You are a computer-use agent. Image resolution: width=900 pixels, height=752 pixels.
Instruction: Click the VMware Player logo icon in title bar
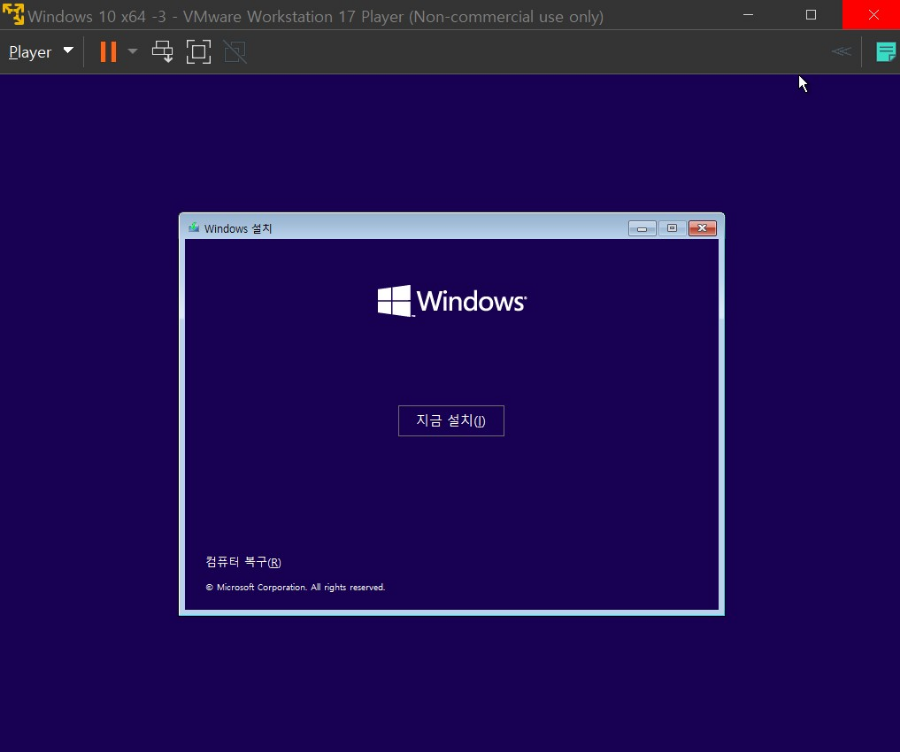[13, 15]
